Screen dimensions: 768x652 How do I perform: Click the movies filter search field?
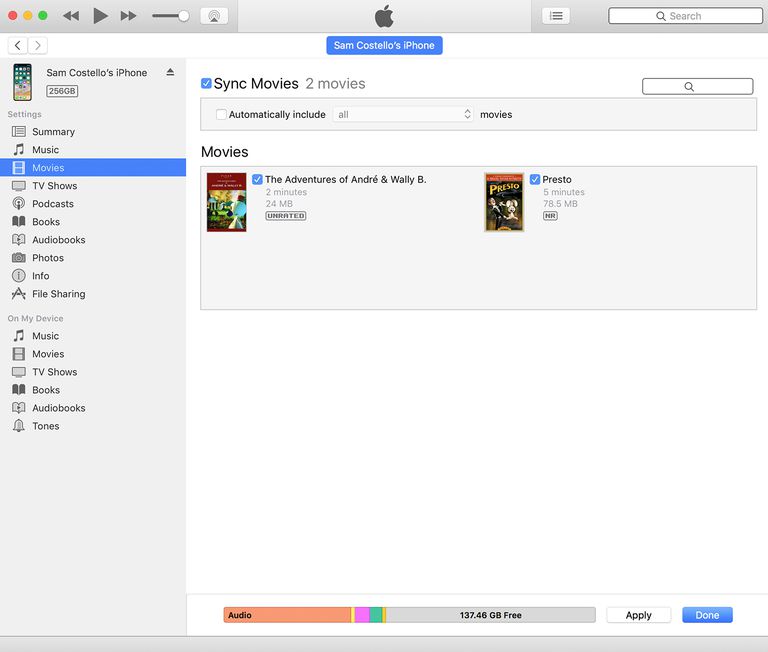[x=697, y=86]
